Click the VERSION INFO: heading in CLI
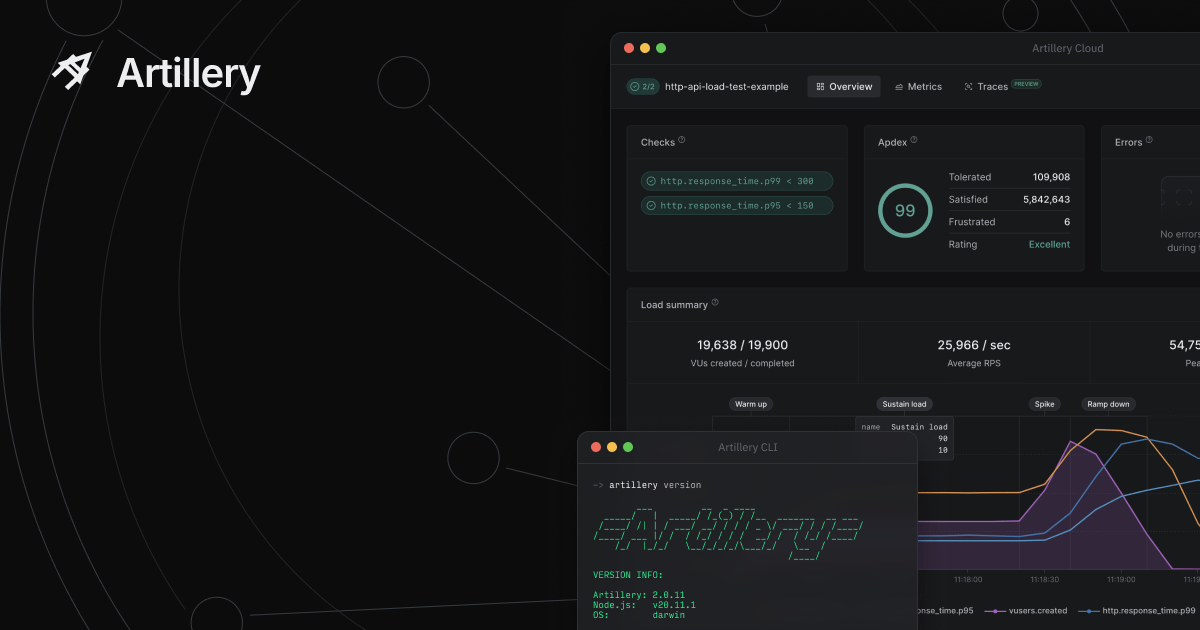Viewport: 1200px width, 630px height. pyautogui.click(x=627, y=575)
